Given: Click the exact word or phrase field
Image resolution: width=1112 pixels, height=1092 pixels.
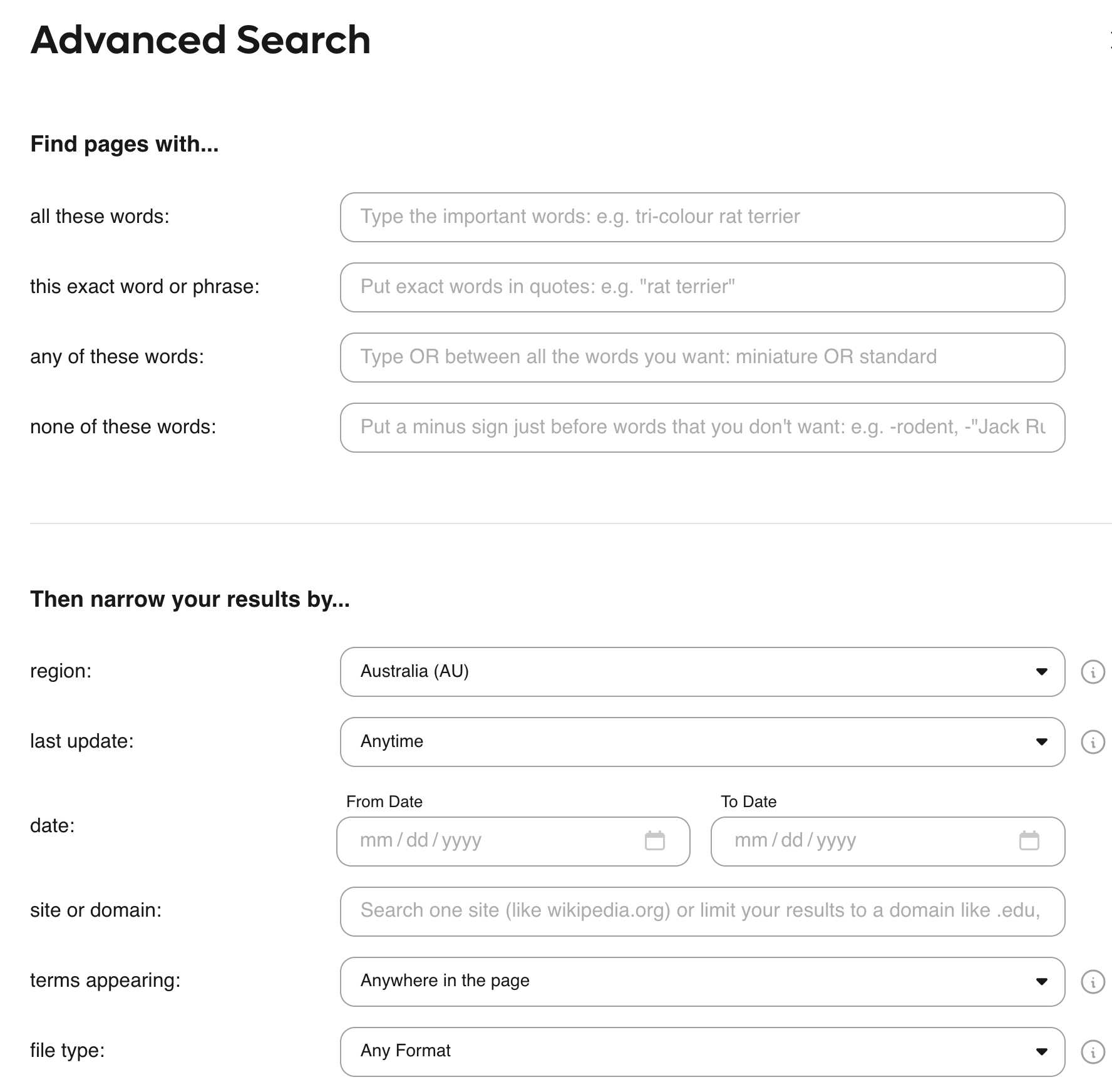Looking at the screenshot, I should click(701, 287).
